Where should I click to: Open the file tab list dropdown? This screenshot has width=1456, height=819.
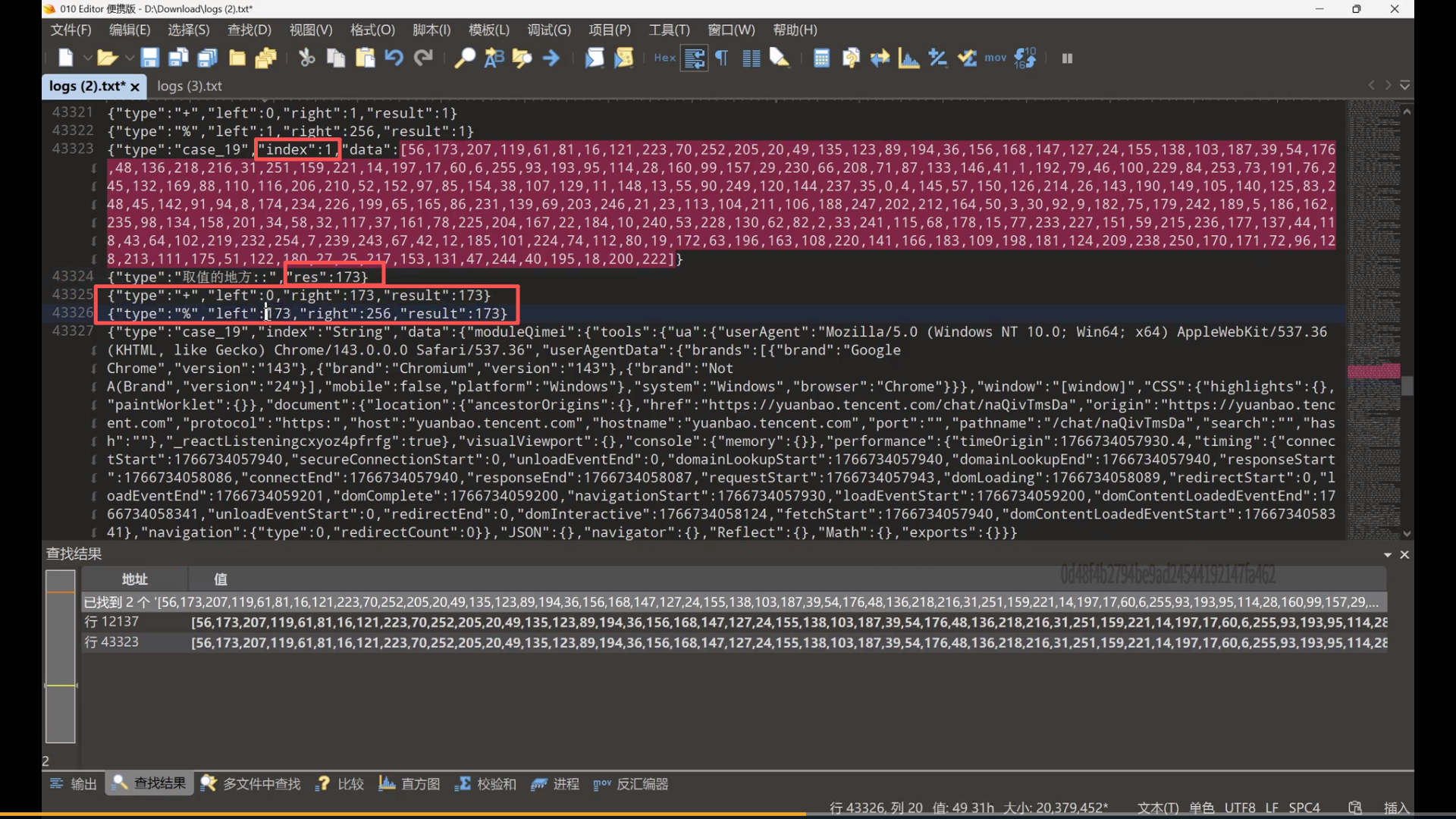pos(1404,86)
